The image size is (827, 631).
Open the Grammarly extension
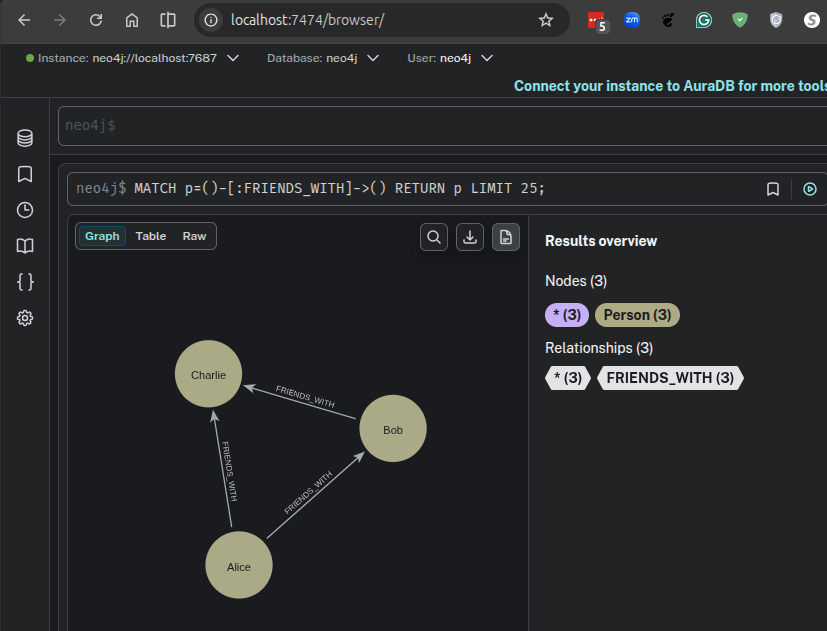pyautogui.click(x=704, y=20)
